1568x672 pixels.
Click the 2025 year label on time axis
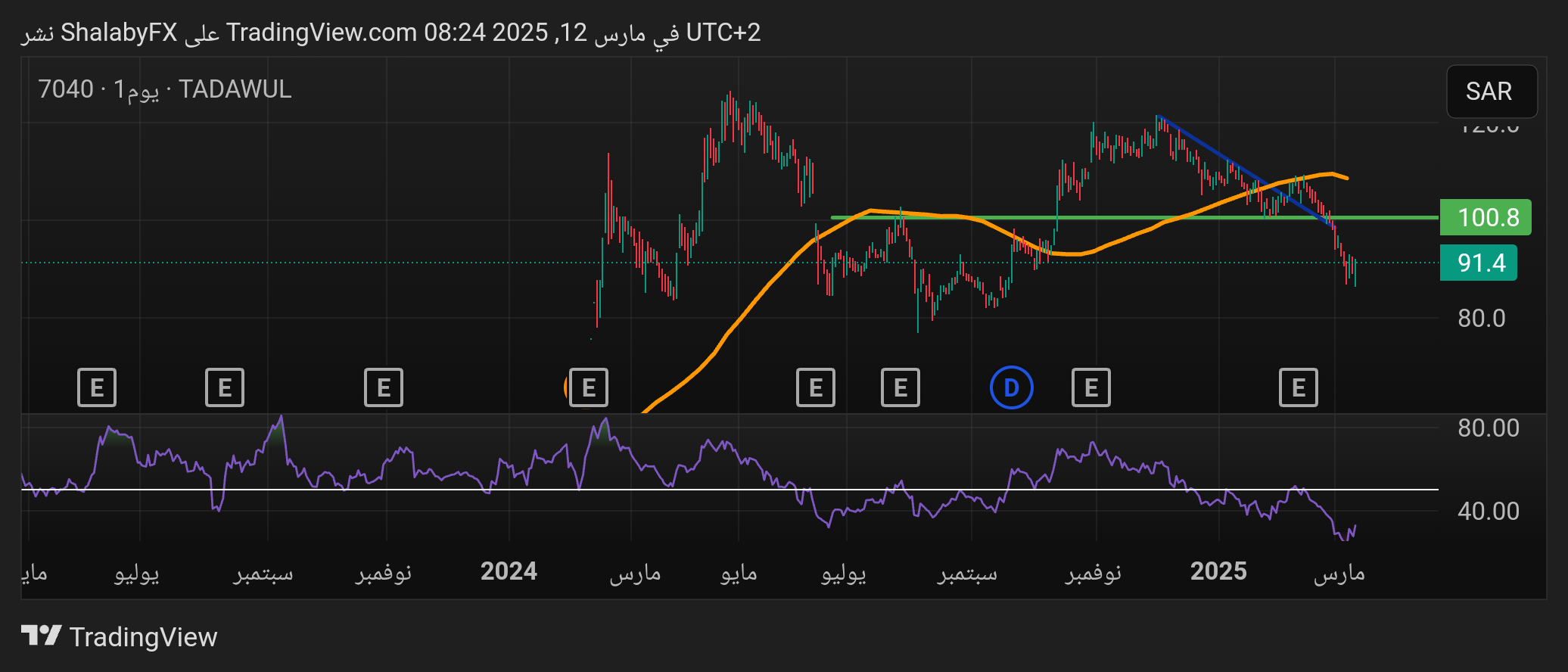click(x=1218, y=571)
